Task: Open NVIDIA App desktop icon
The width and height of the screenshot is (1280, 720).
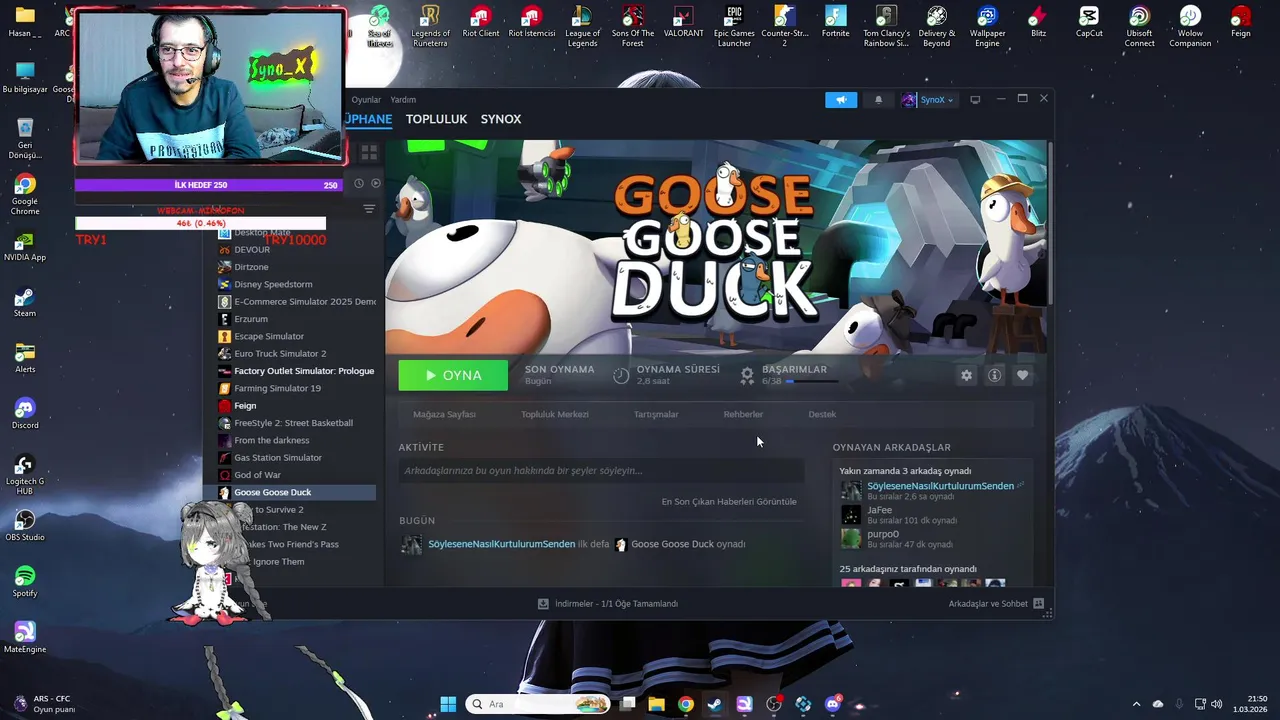Action: pyautogui.click(x=25, y=246)
